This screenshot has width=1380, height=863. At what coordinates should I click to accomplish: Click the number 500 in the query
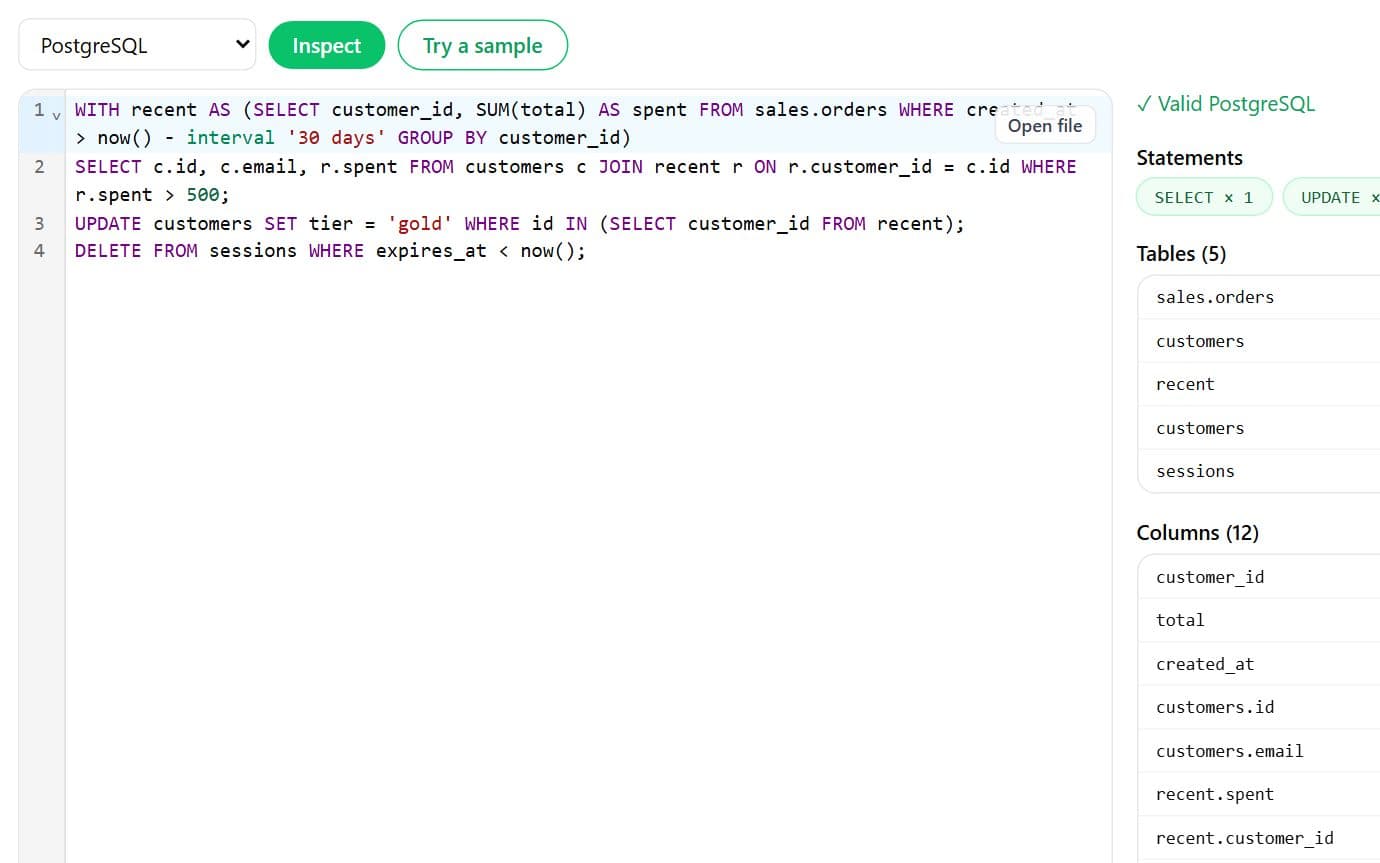[x=203, y=195]
